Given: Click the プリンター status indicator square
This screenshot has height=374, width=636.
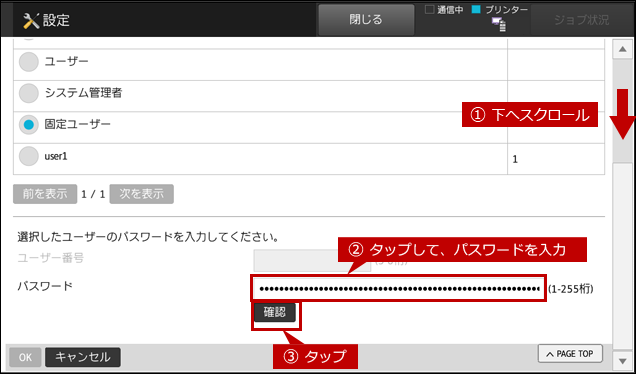Looking at the screenshot, I should point(476,9).
